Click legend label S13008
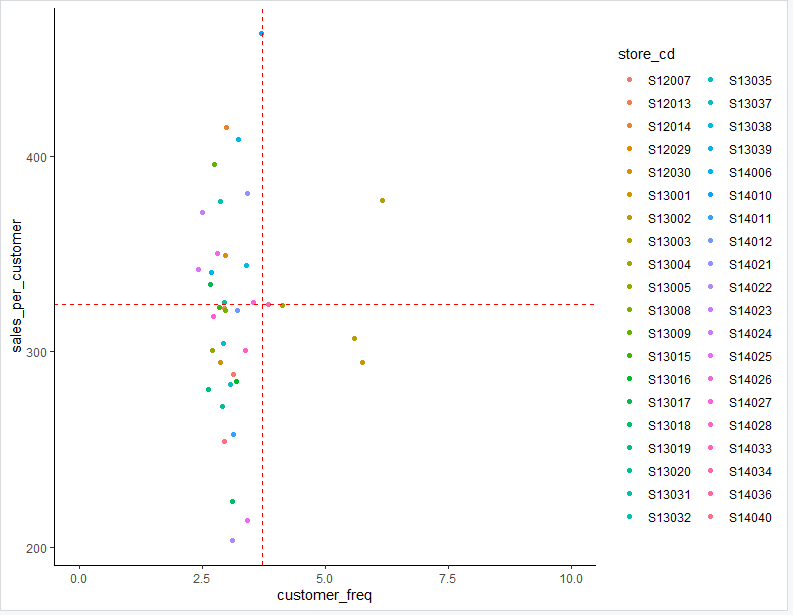Screen dimensions: 793x615 (x=669, y=311)
